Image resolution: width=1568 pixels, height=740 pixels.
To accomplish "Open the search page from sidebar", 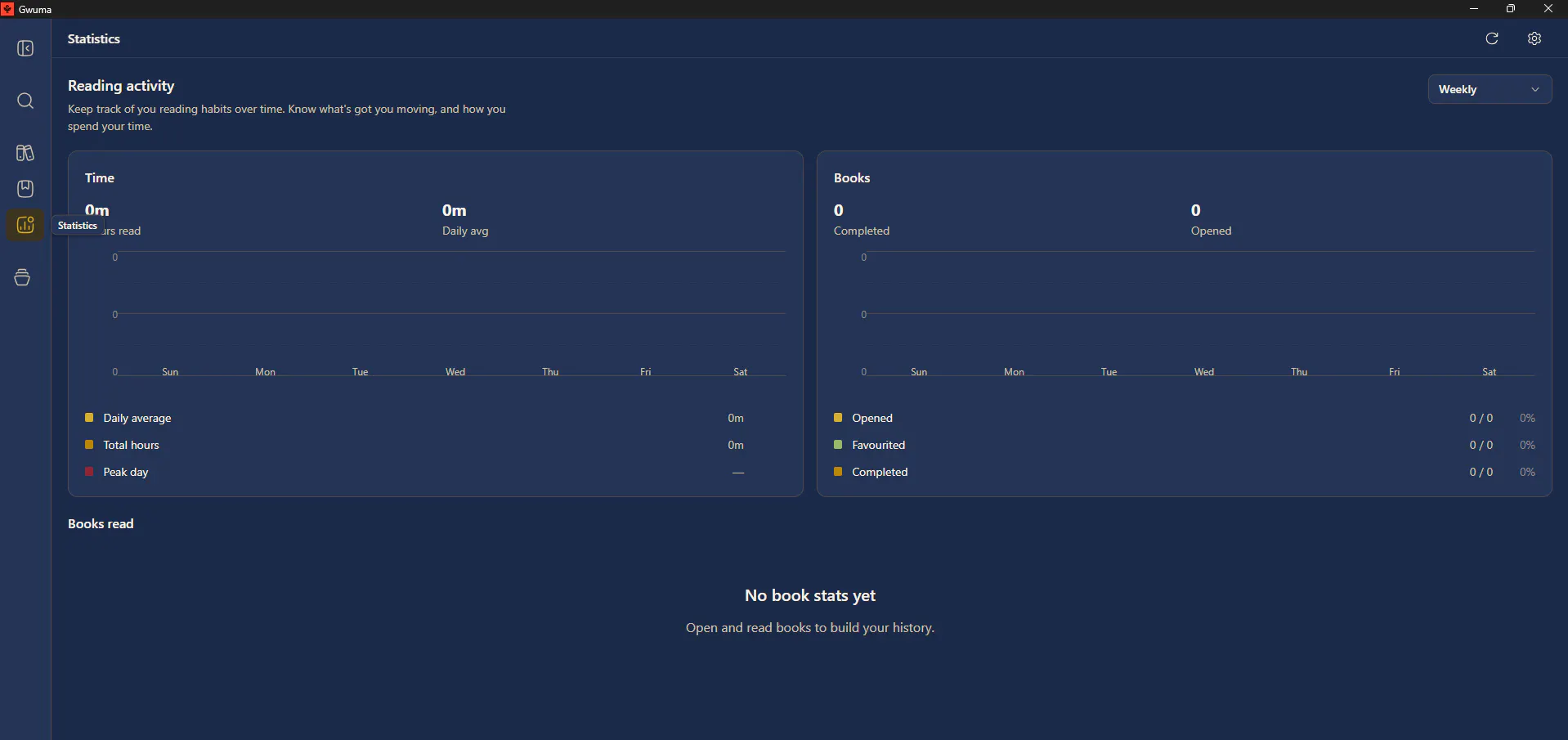I will 25,101.
